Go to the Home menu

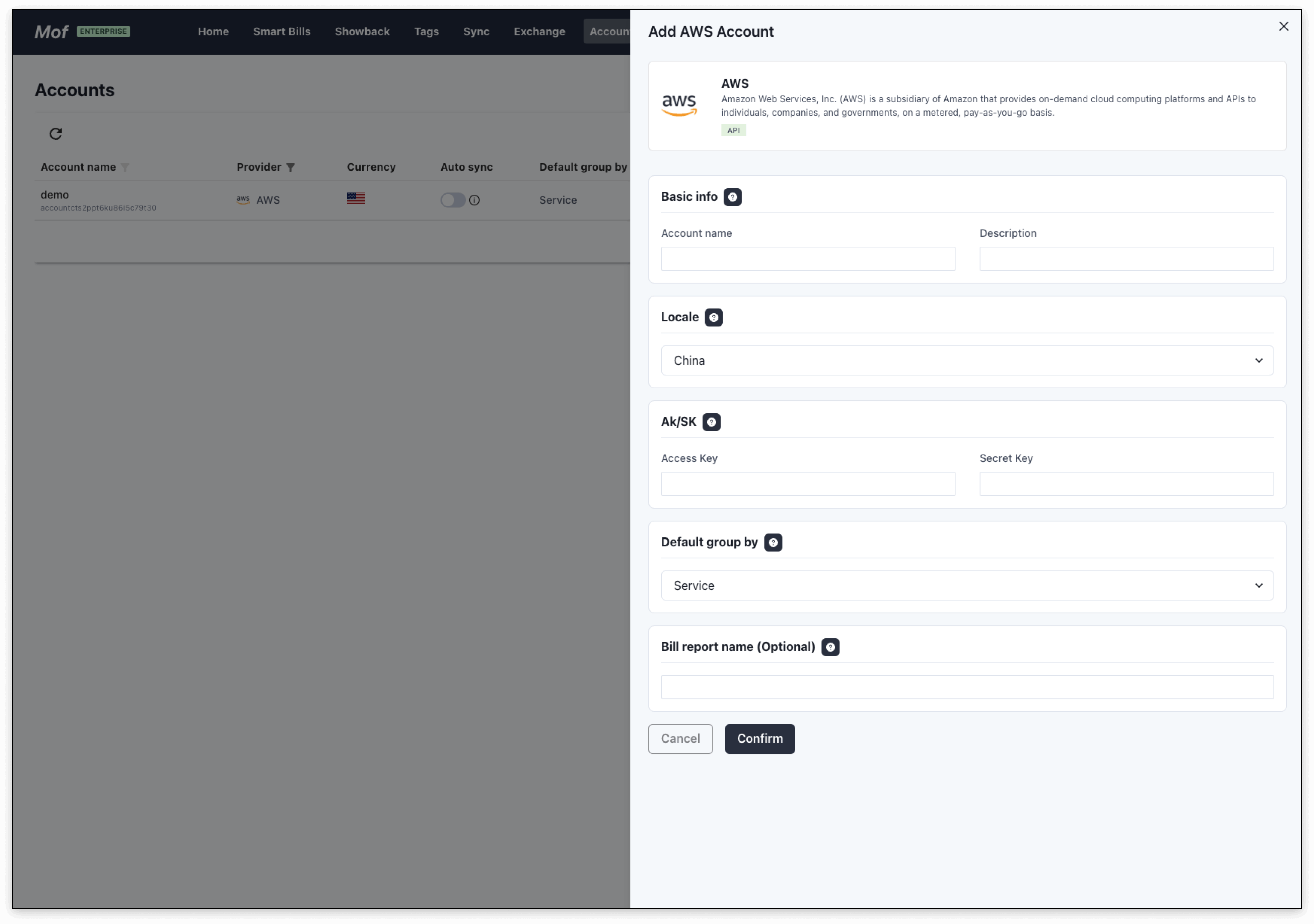coord(214,31)
